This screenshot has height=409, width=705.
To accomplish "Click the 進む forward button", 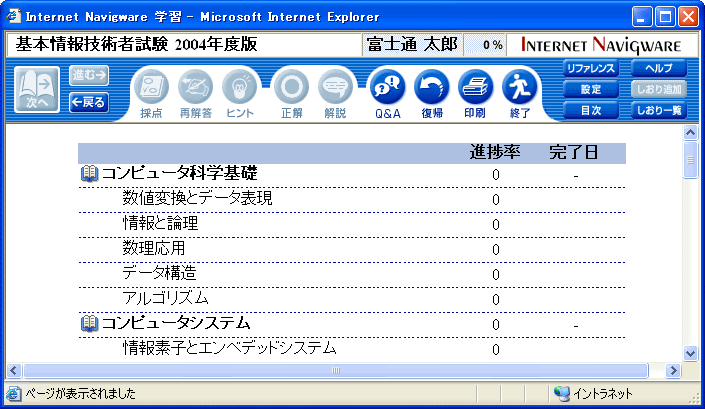I will click(x=89, y=76).
